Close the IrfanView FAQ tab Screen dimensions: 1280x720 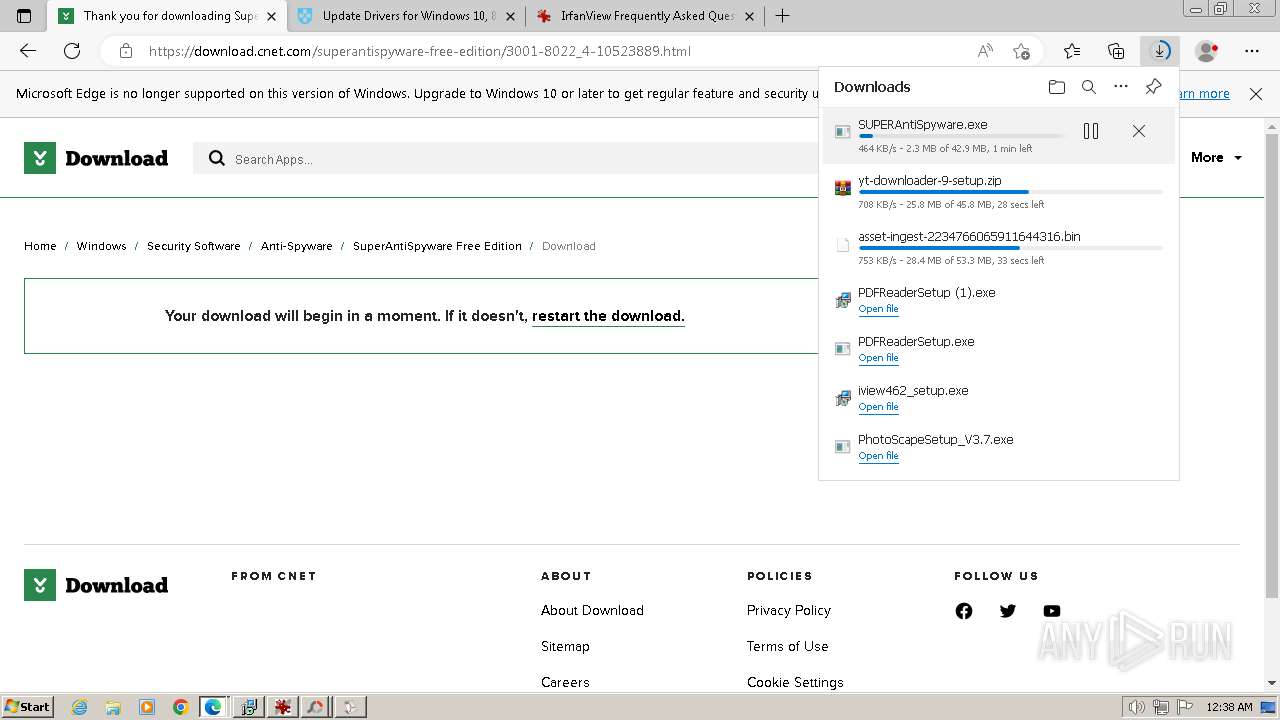[x=749, y=16]
